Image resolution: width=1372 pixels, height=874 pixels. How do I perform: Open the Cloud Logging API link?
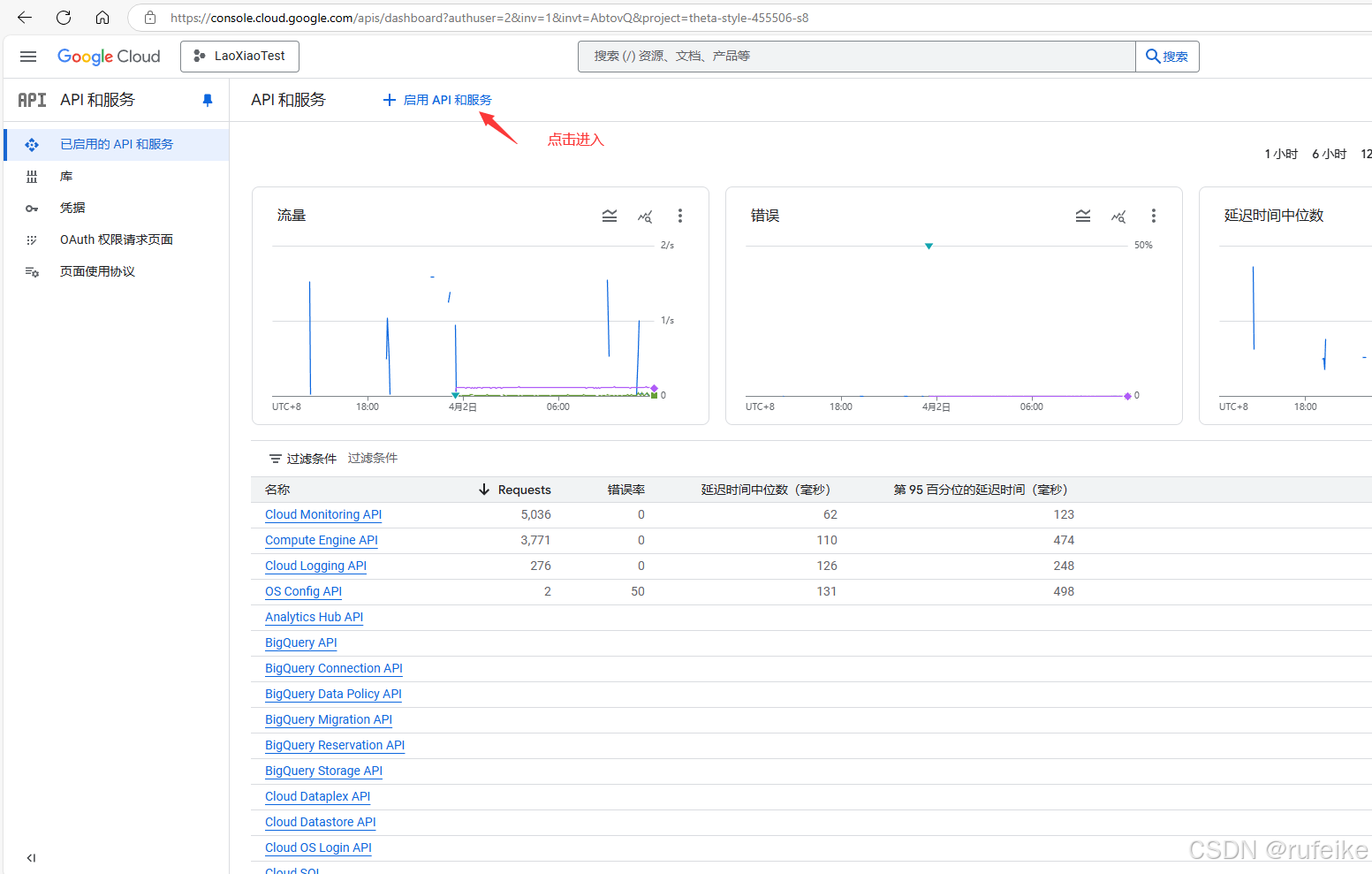[x=315, y=566]
